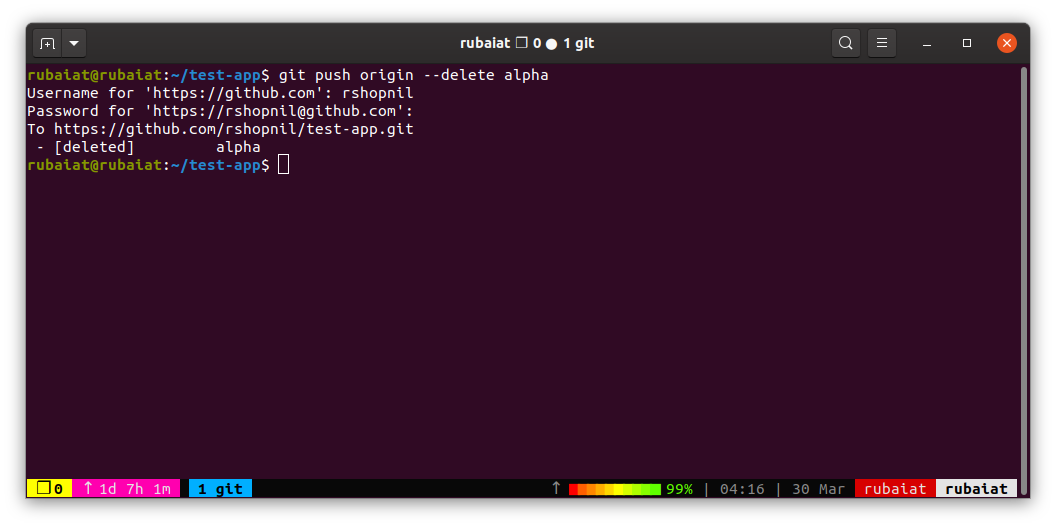Open the hamburger menu
The height and width of the screenshot is (527, 1056).
click(x=882, y=44)
